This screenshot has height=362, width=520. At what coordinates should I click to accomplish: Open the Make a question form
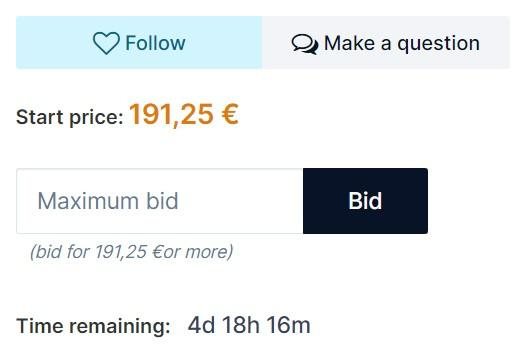coord(386,42)
